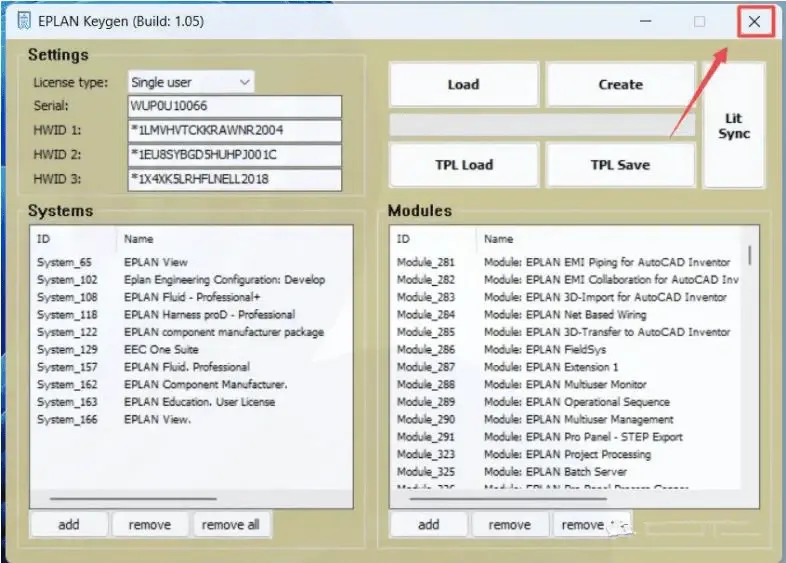Open the License type dropdown

[x=191, y=82]
